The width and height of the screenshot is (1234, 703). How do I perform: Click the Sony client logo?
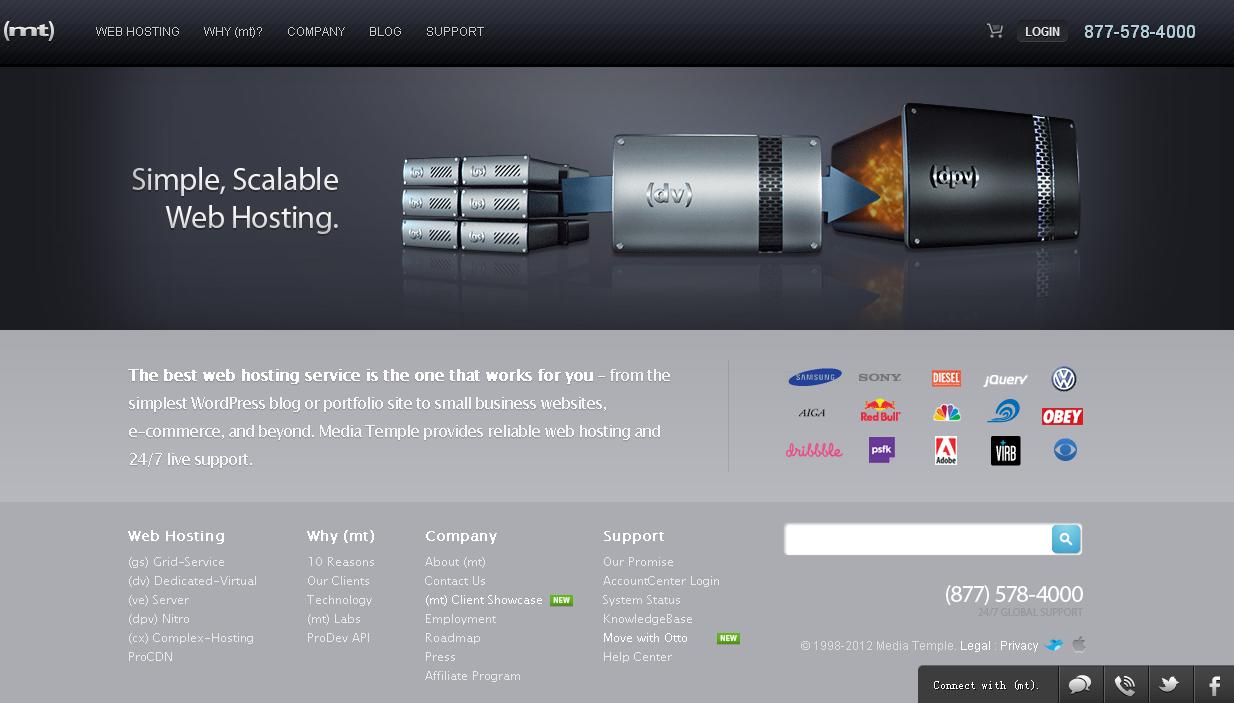[880, 378]
